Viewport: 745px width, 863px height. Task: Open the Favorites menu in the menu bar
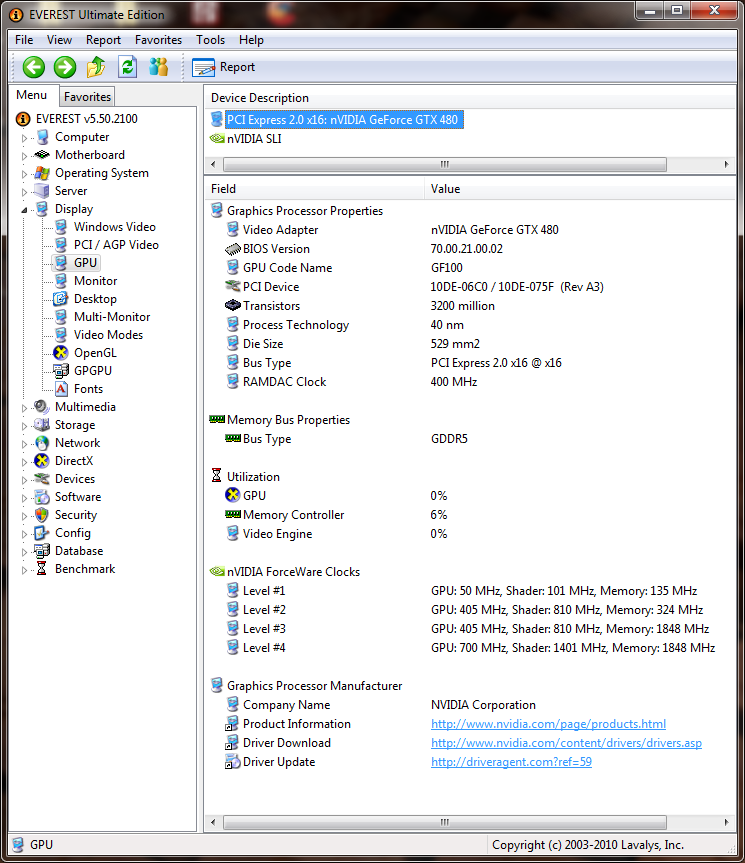tap(158, 40)
